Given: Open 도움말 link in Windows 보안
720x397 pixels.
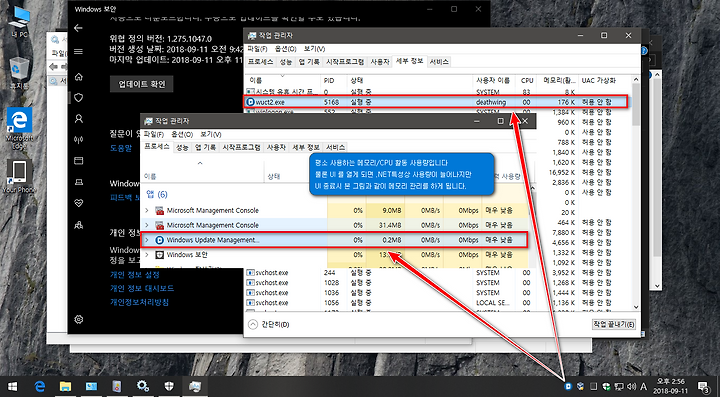Looking at the screenshot, I should 121,148.
